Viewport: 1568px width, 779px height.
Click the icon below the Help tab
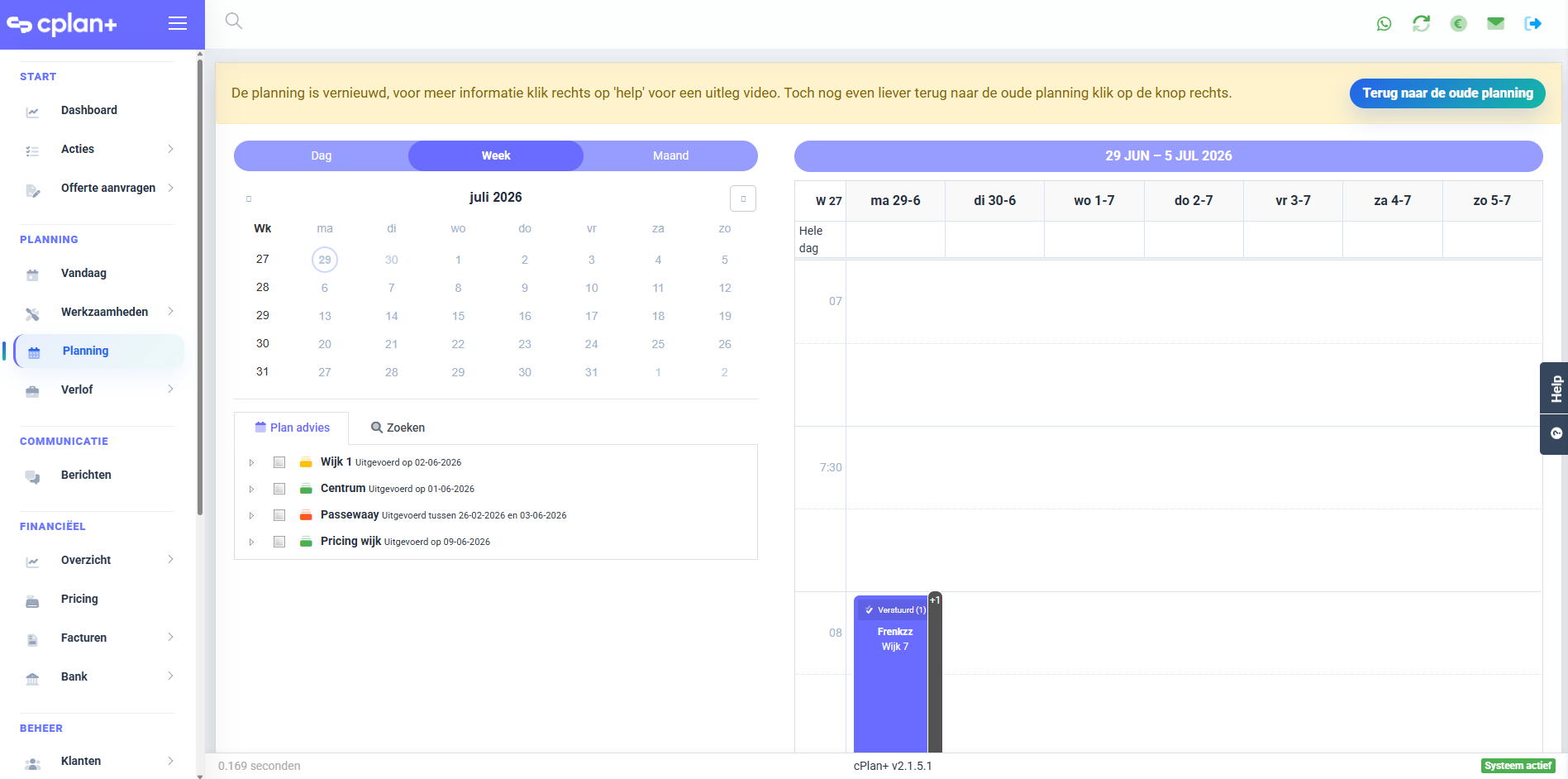point(1556,433)
